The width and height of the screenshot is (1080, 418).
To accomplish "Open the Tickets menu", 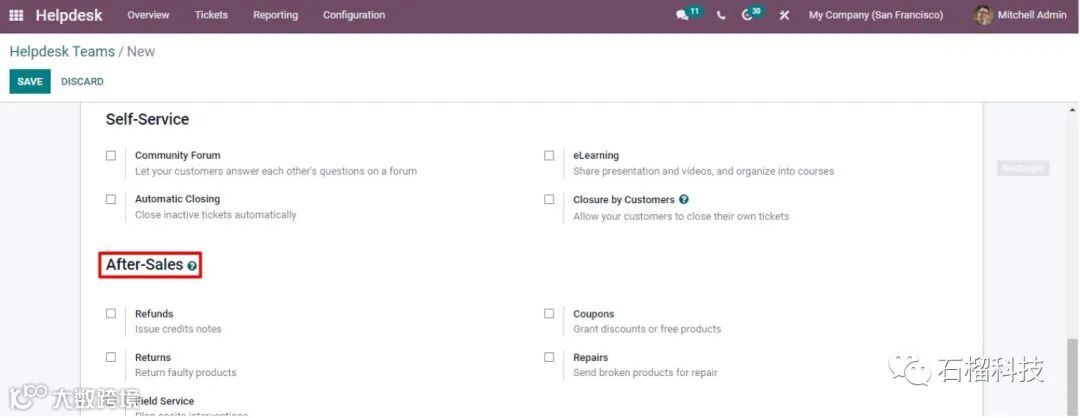I will point(211,15).
